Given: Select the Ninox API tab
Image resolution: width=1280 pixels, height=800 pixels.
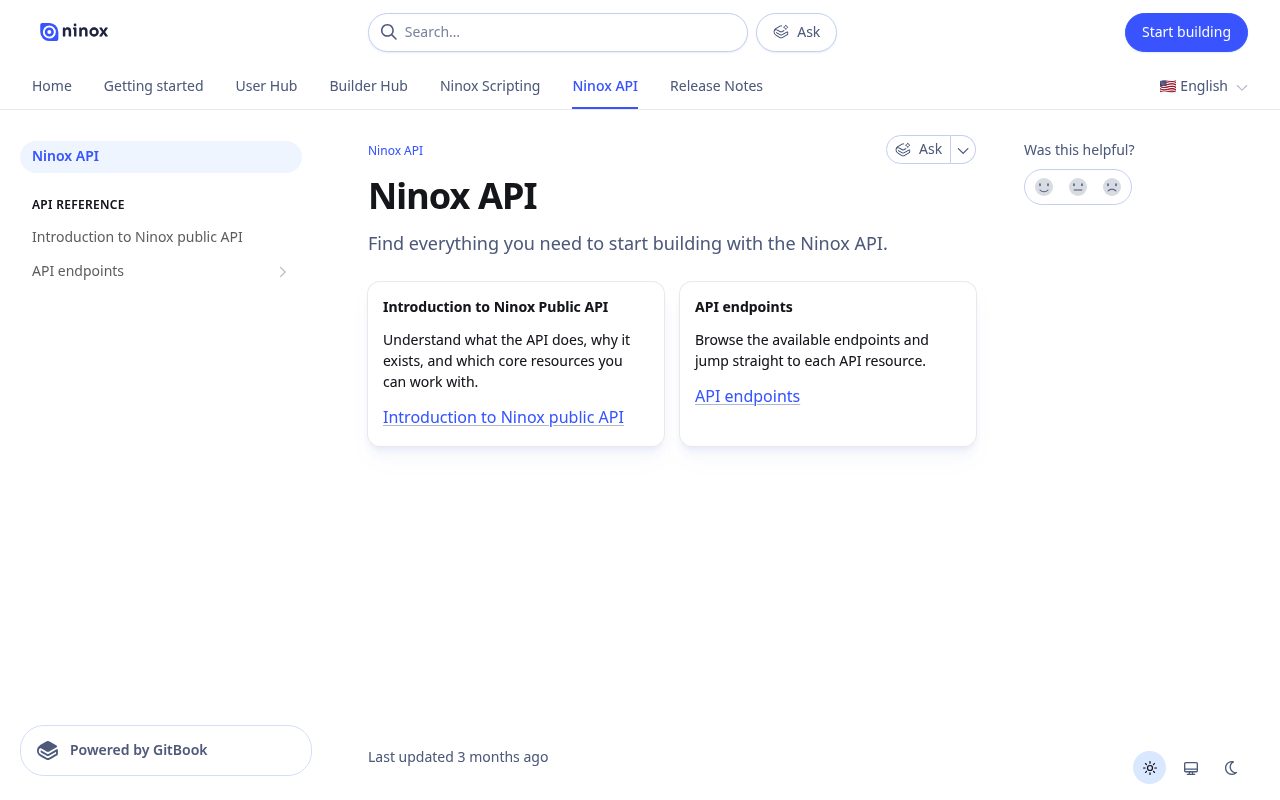Looking at the screenshot, I should click(x=605, y=86).
